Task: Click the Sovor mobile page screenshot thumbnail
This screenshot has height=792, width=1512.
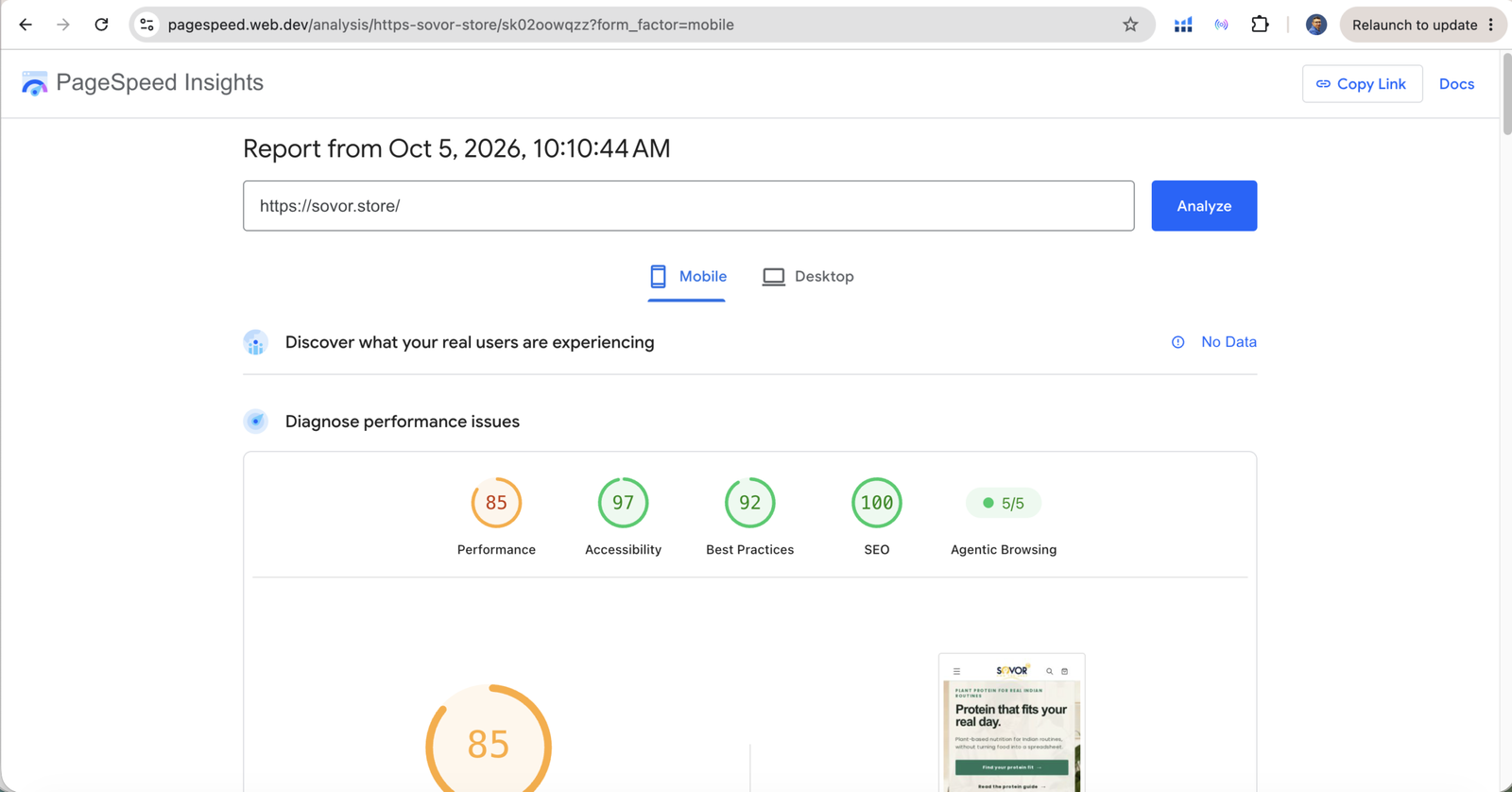Action: click(x=1011, y=723)
